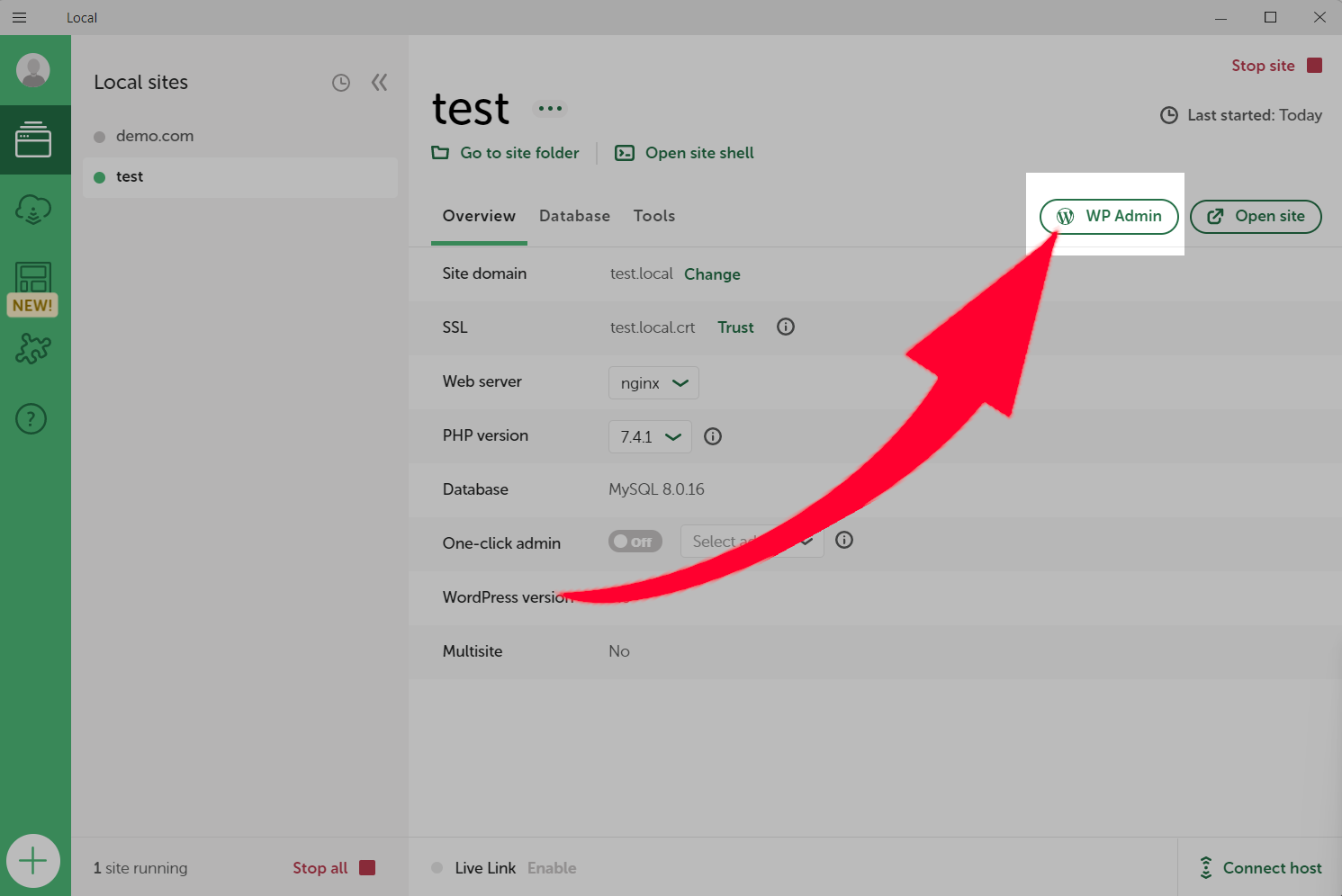Collapse the Local sites panel
Image resolution: width=1342 pixels, height=896 pixels.
coord(380,83)
